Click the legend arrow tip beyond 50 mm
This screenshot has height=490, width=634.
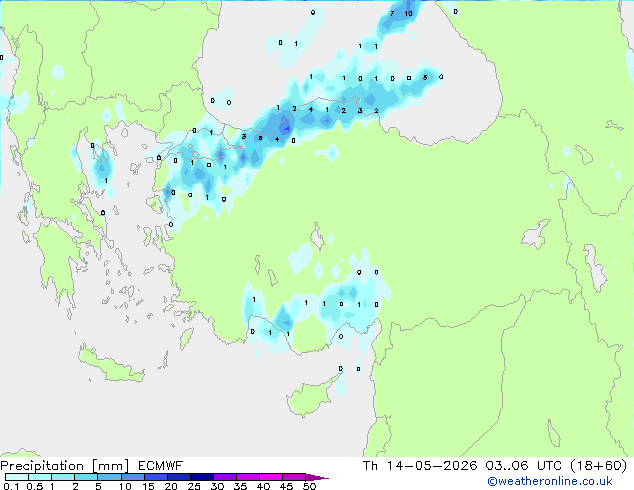[317, 477]
